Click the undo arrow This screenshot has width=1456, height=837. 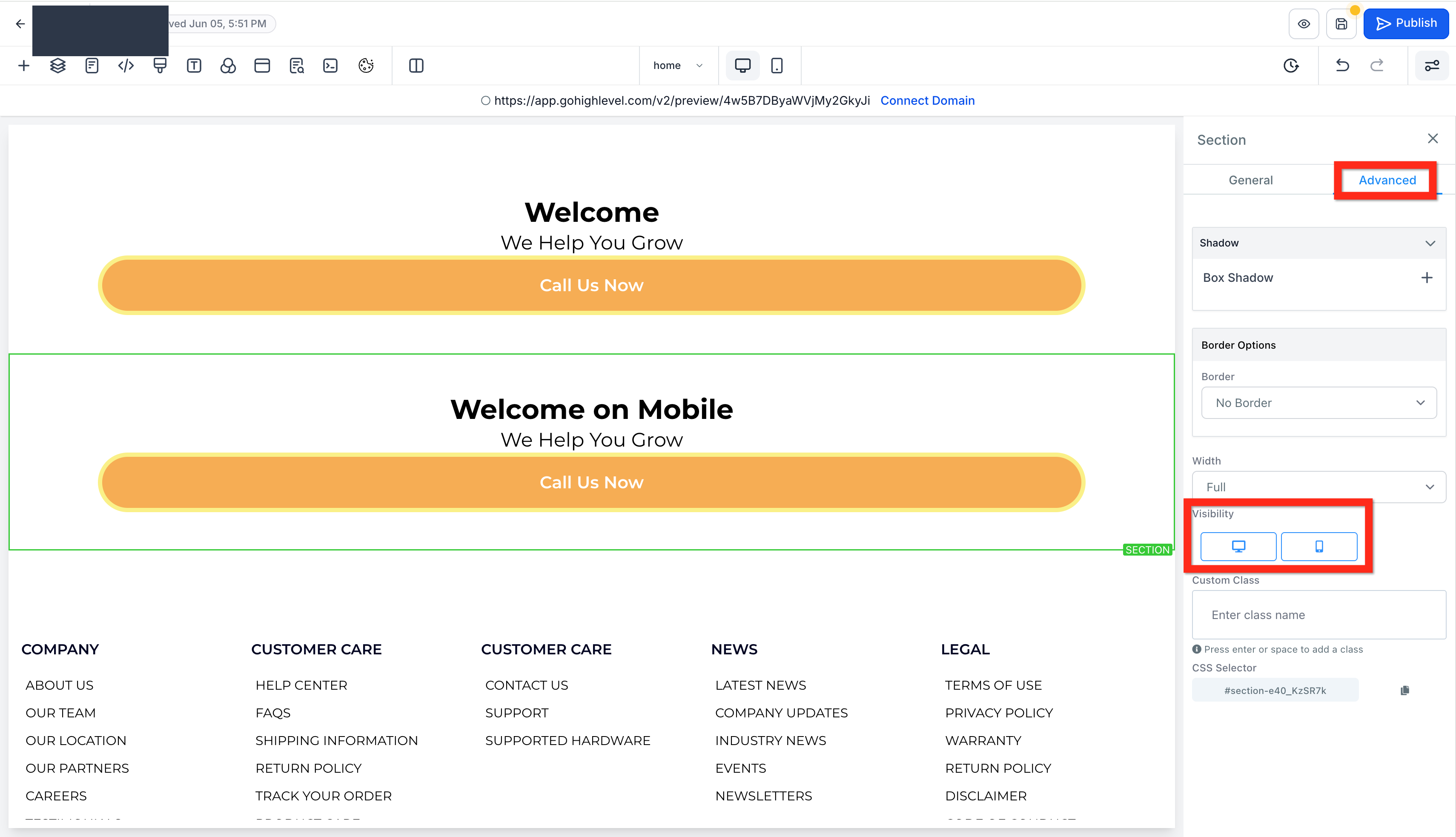tap(1342, 66)
